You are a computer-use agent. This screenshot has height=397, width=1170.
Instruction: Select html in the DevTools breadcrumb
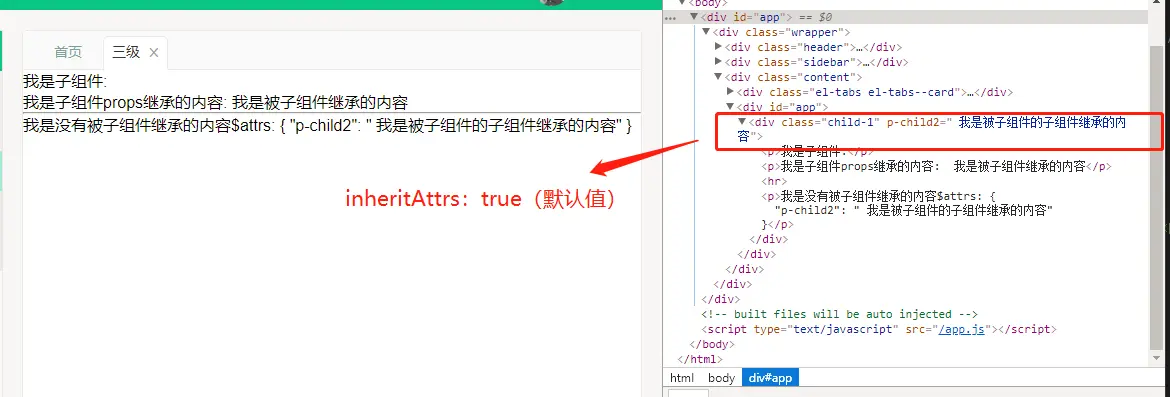point(681,378)
